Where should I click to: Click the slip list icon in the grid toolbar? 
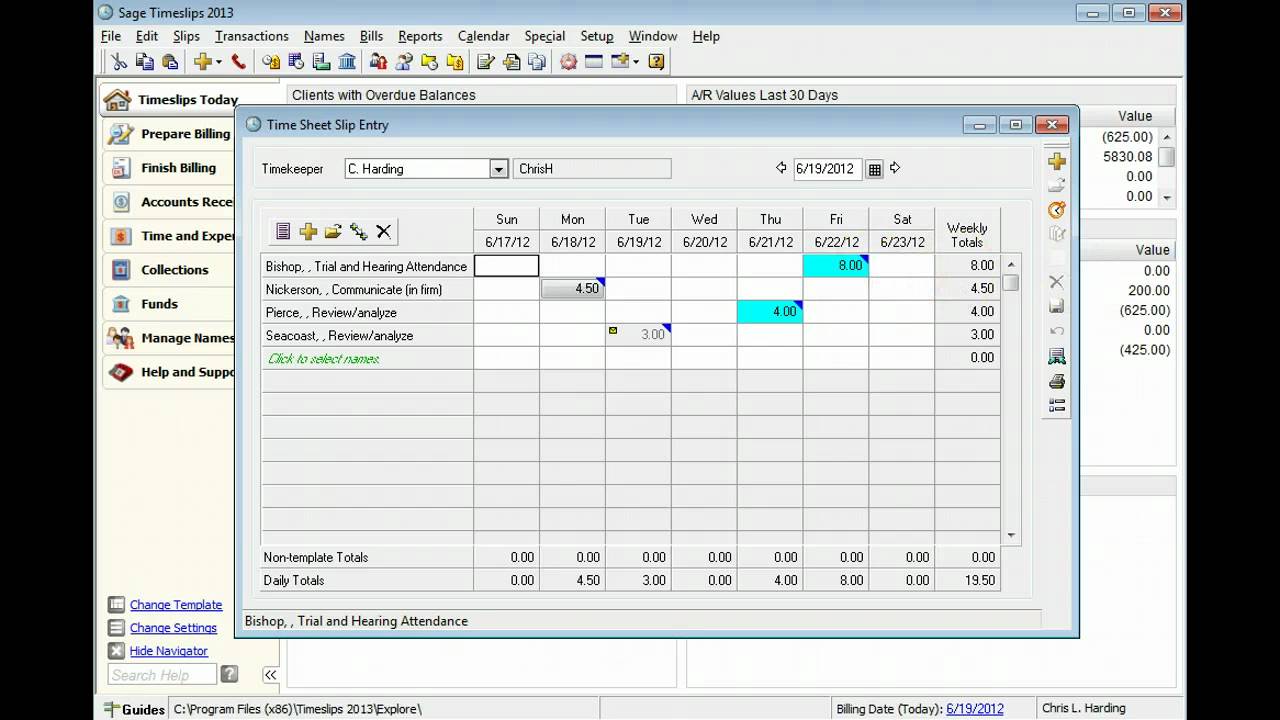point(283,231)
